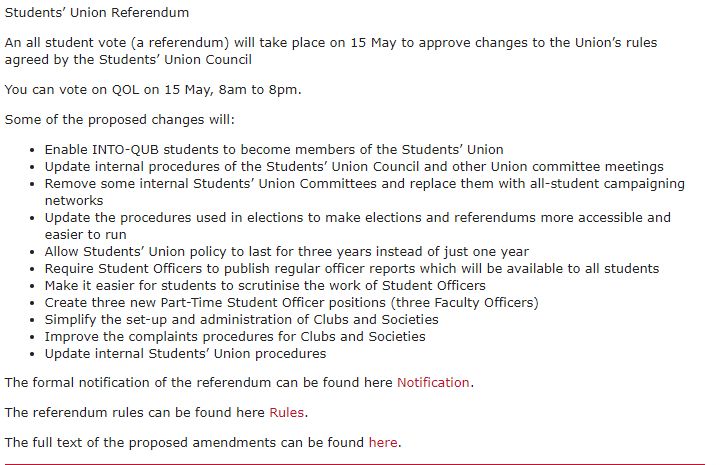725x465 pixels.
Task: Click 'Update internal Students' Union procedures' bullet
Action: tap(185, 354)
